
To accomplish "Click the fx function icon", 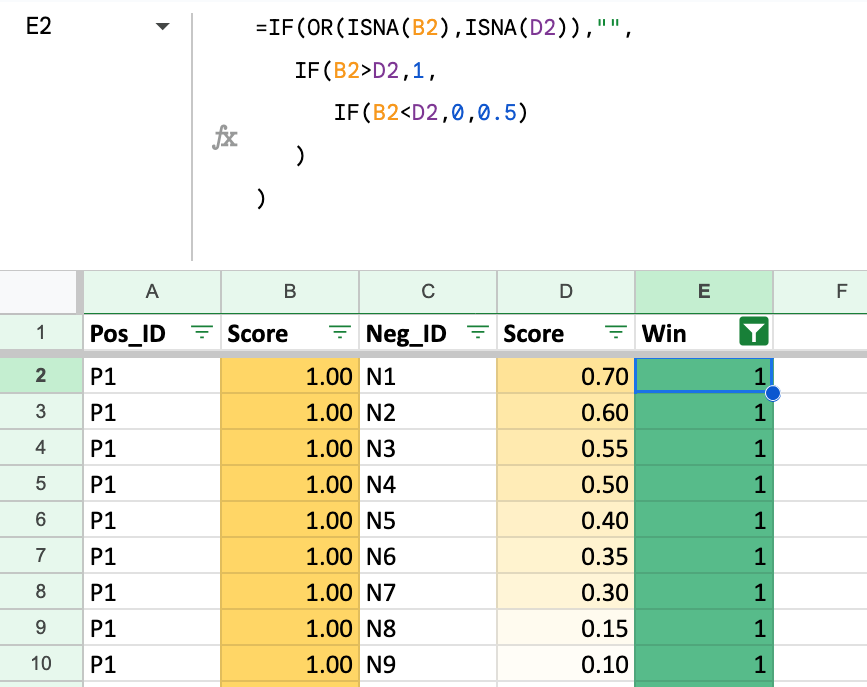I will tap(225, 138).
